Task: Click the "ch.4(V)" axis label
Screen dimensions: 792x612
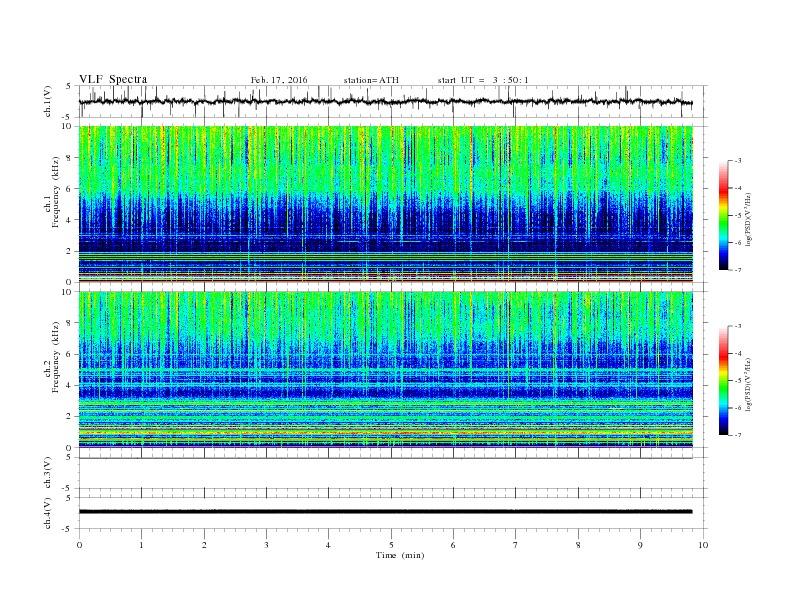Action: click(x=48, y=513)
